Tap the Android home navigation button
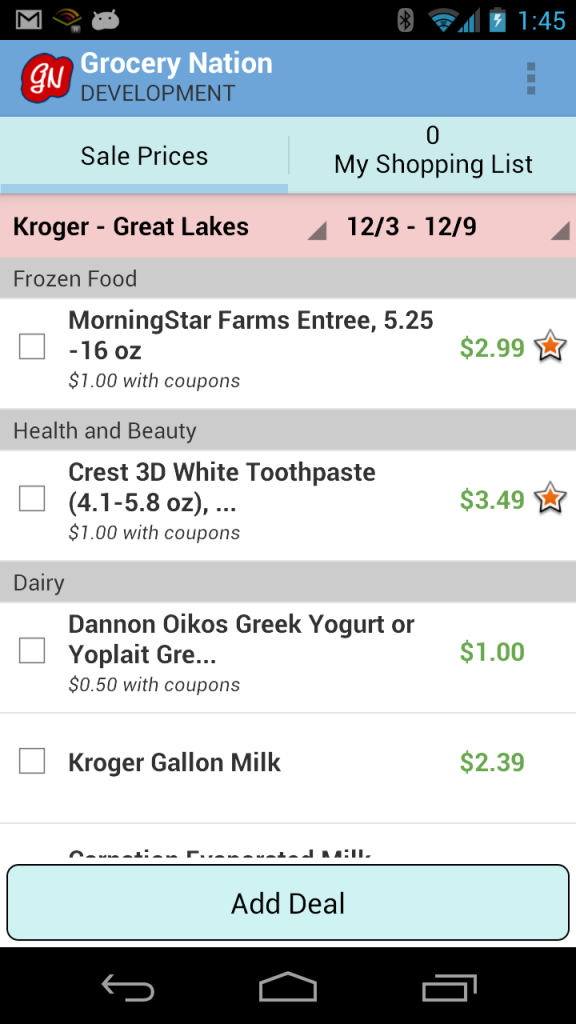 (287, 986)
